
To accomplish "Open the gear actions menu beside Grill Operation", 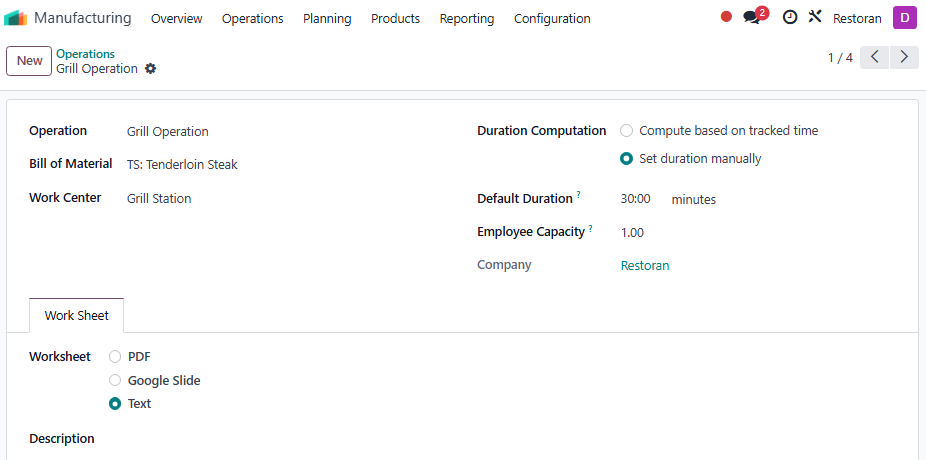I will coord(151,68).
